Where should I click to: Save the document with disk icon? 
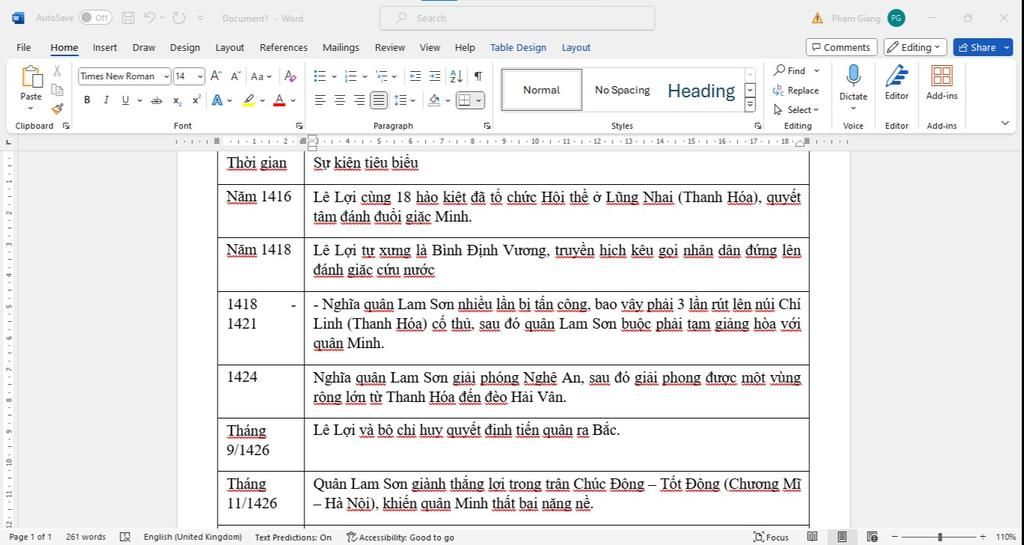click(129, 18)
